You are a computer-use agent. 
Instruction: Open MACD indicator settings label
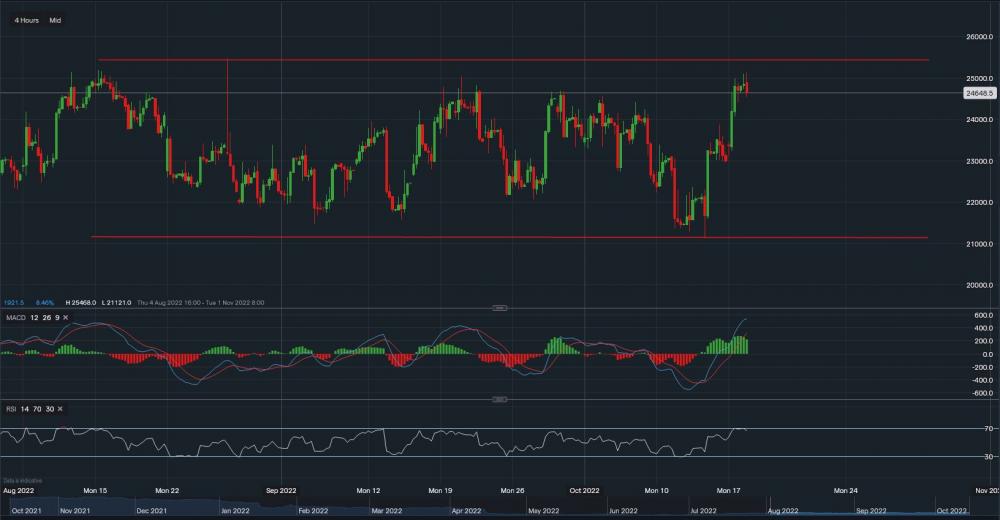14,317
